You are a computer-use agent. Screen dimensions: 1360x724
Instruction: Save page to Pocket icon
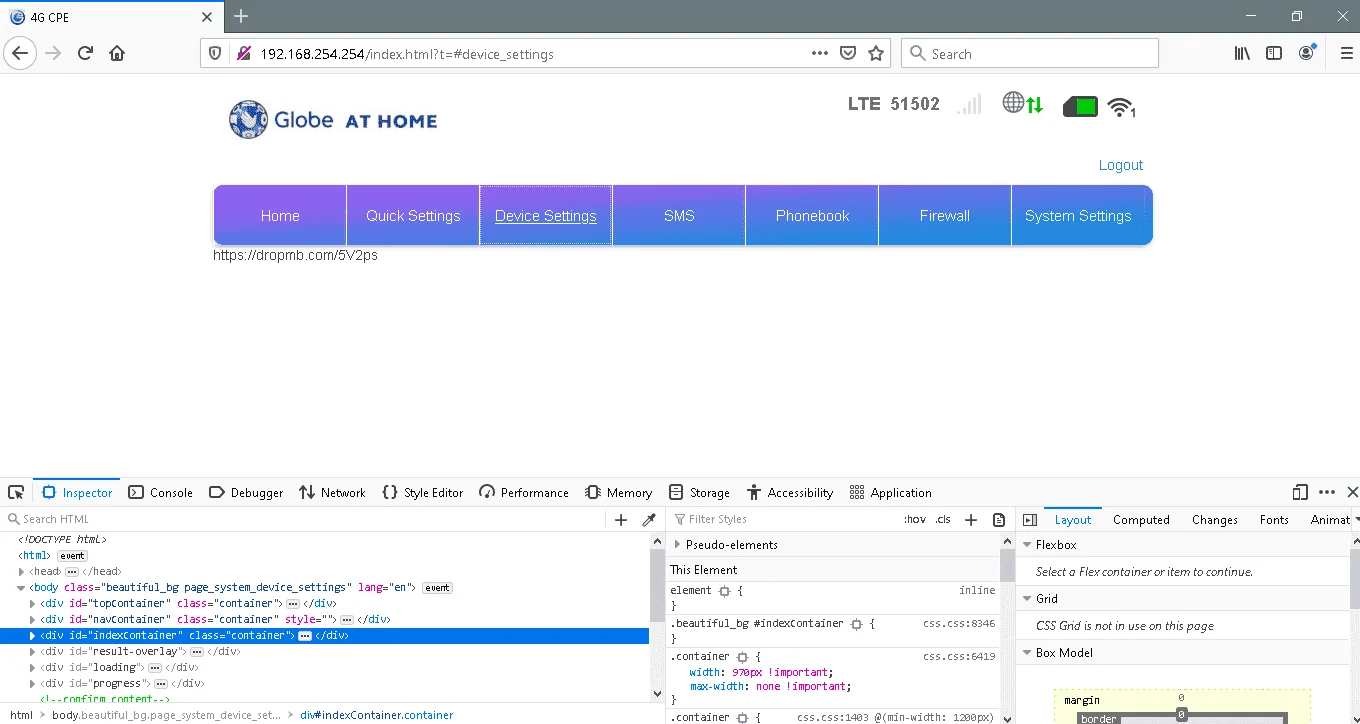point(848,54)
